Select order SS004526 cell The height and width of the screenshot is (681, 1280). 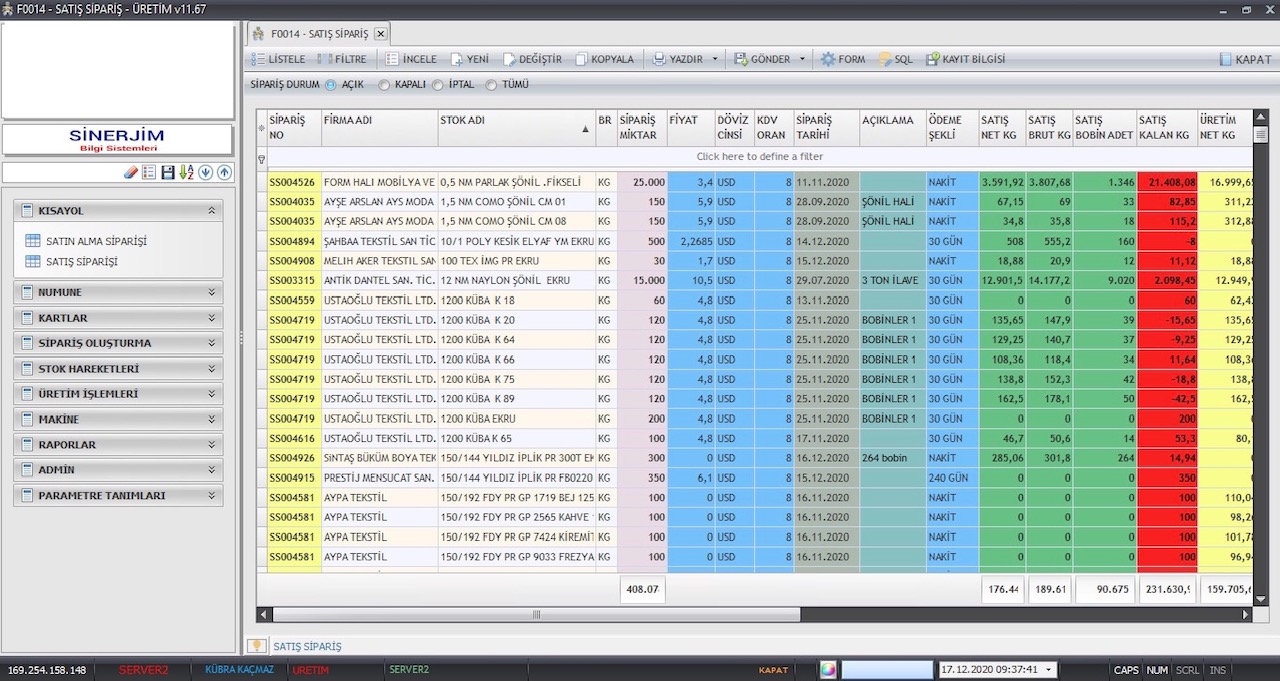[294, 183]
